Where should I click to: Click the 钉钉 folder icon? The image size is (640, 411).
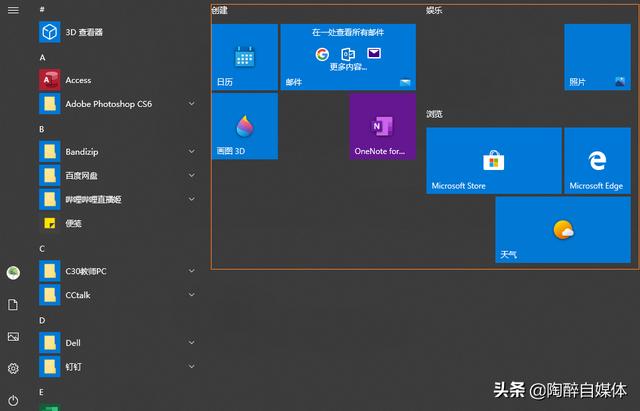pos(49,367)
